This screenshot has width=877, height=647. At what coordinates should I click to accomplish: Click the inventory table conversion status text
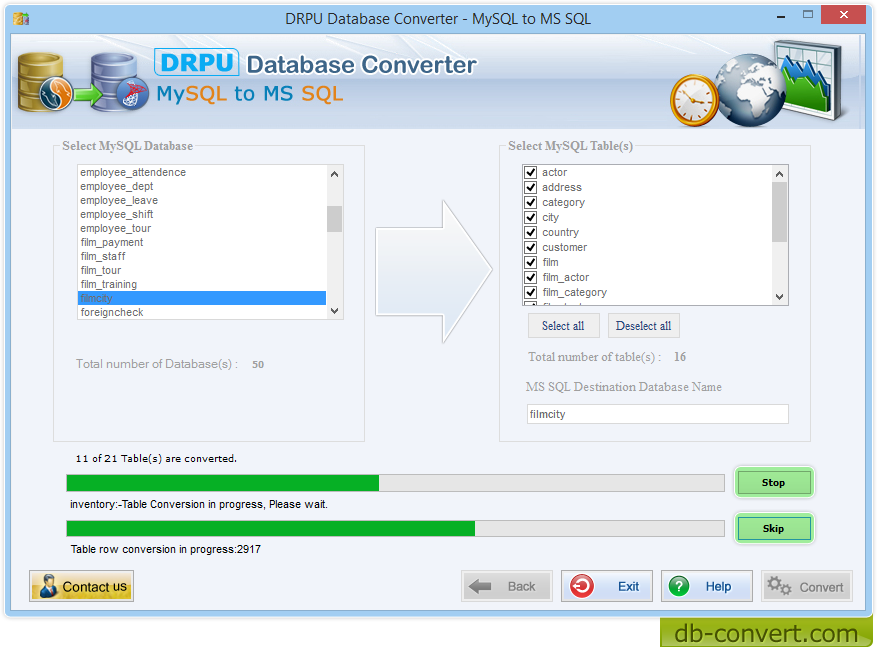(199, 504)
